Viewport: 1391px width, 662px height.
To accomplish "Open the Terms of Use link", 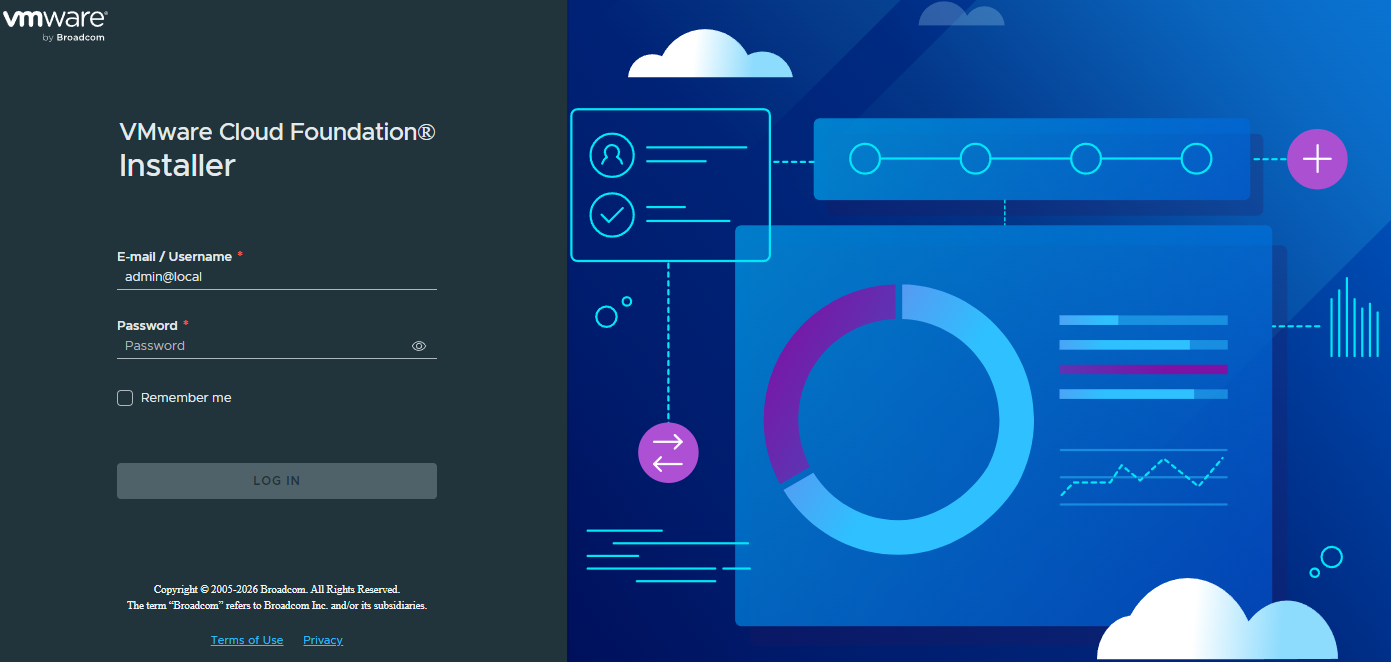I will pos(247,640).
